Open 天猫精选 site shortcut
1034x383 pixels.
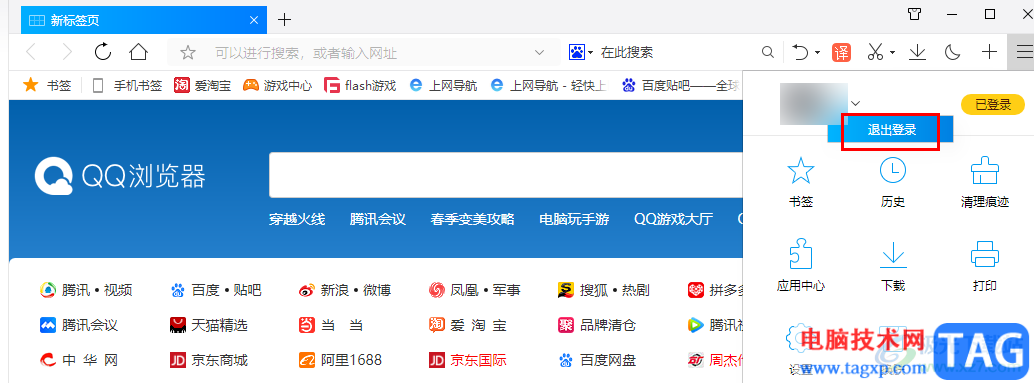[x=208, y=325]
